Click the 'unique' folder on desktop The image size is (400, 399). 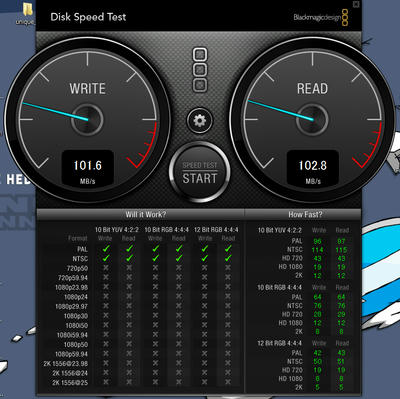(x=26, y=13)
